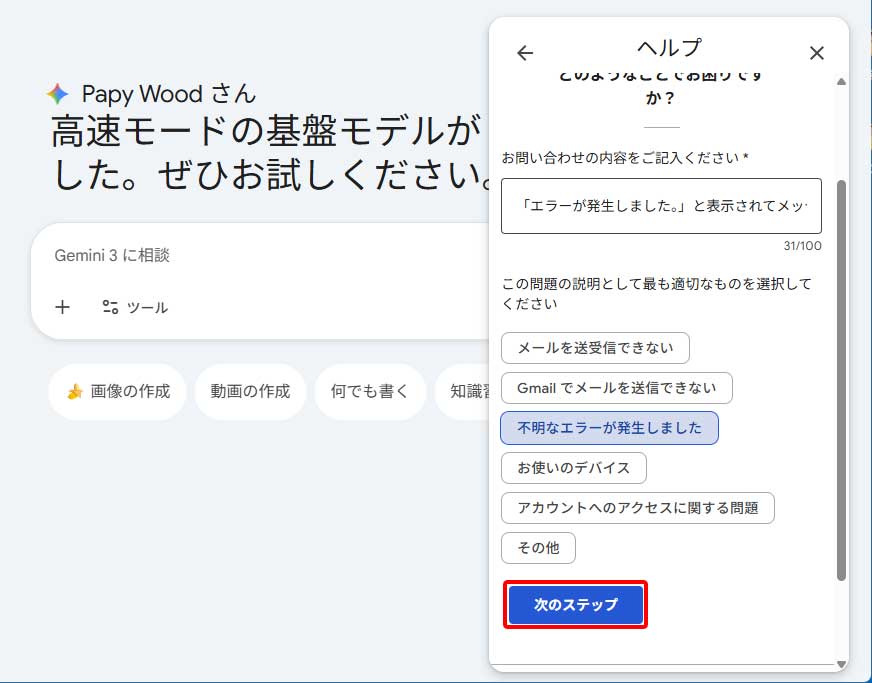Toggle the メールを送受信できない option
The width and height of the screenshot is (872, 683).
[x=594, y=348]
